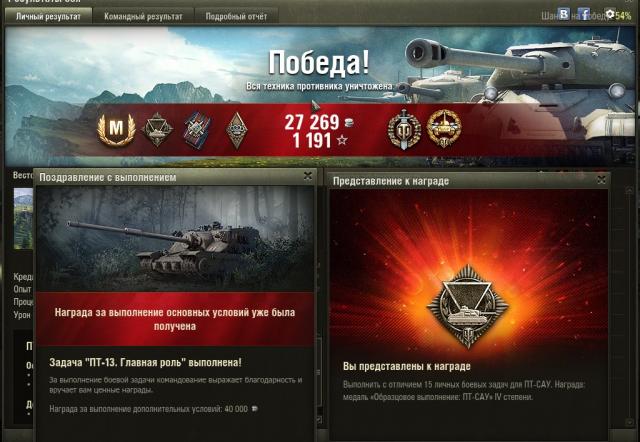Click the Победа! victory heading
Screen dimensions: 640x442
pos(319,63)
